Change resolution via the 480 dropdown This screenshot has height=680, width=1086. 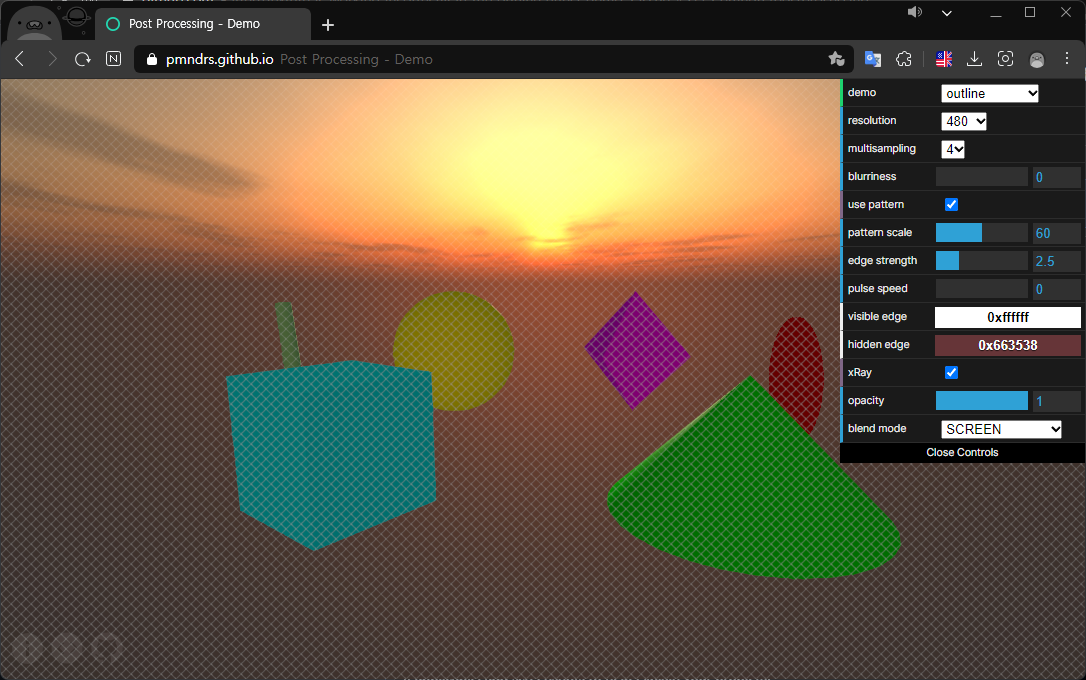point(963,120)
